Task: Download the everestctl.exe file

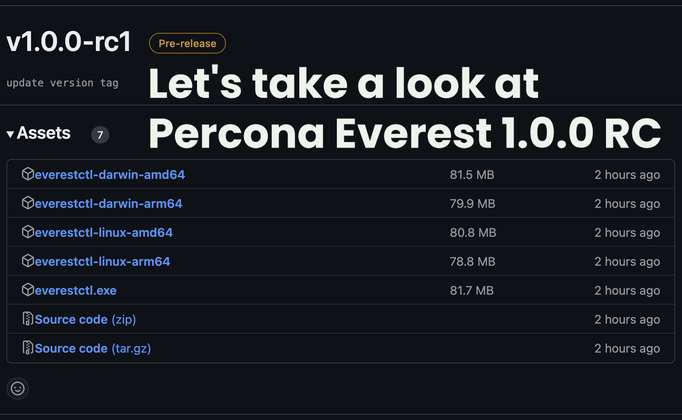Action: point(75,291)
